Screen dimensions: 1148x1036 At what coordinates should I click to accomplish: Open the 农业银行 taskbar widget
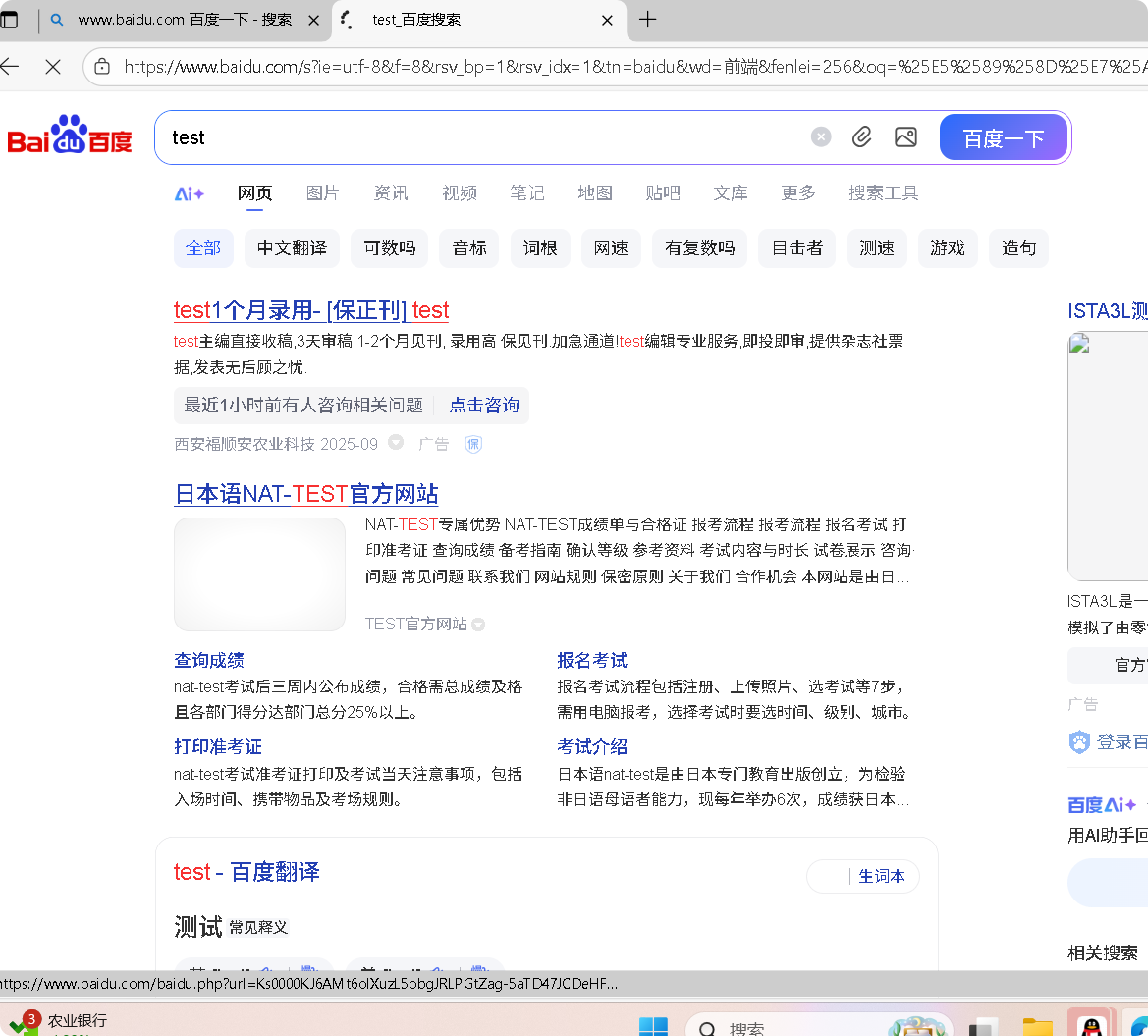(x=59, y=1022)
